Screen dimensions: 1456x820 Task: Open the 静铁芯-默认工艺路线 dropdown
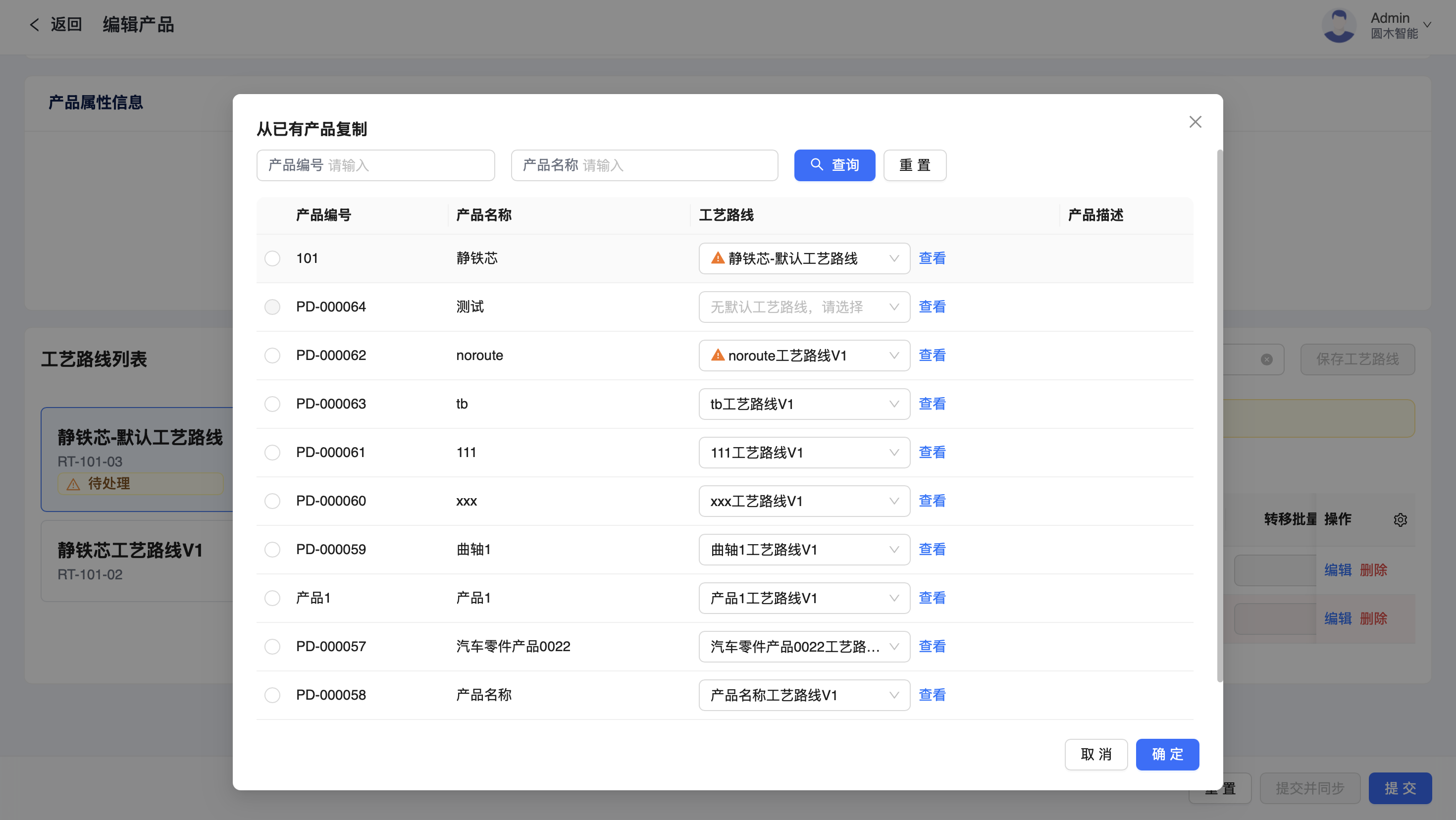pos(804,258)
